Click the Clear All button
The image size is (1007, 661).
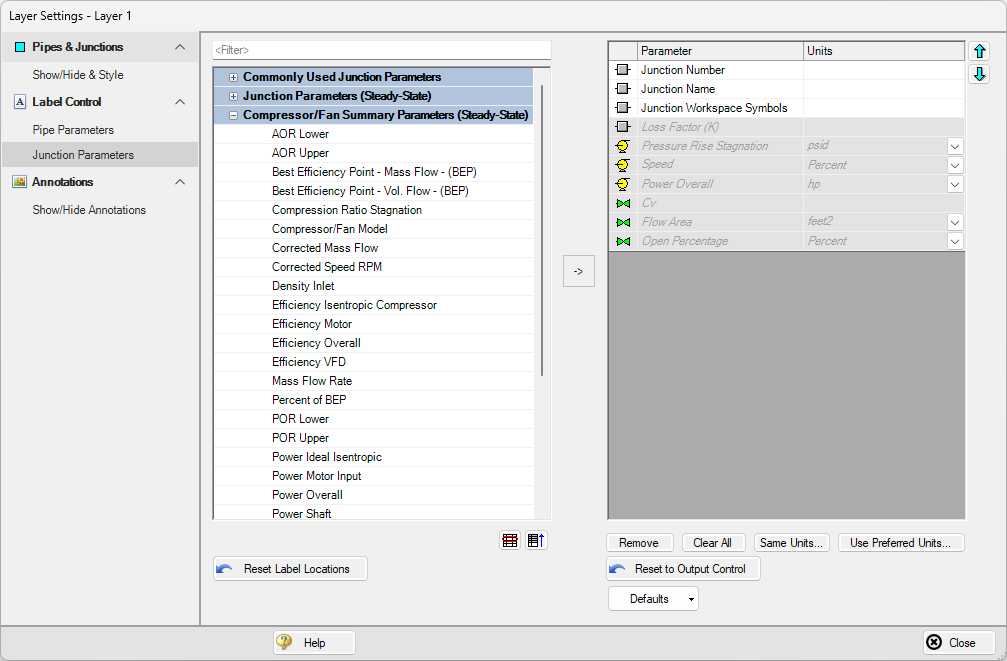pyautogui.click(x=713, y=543)
